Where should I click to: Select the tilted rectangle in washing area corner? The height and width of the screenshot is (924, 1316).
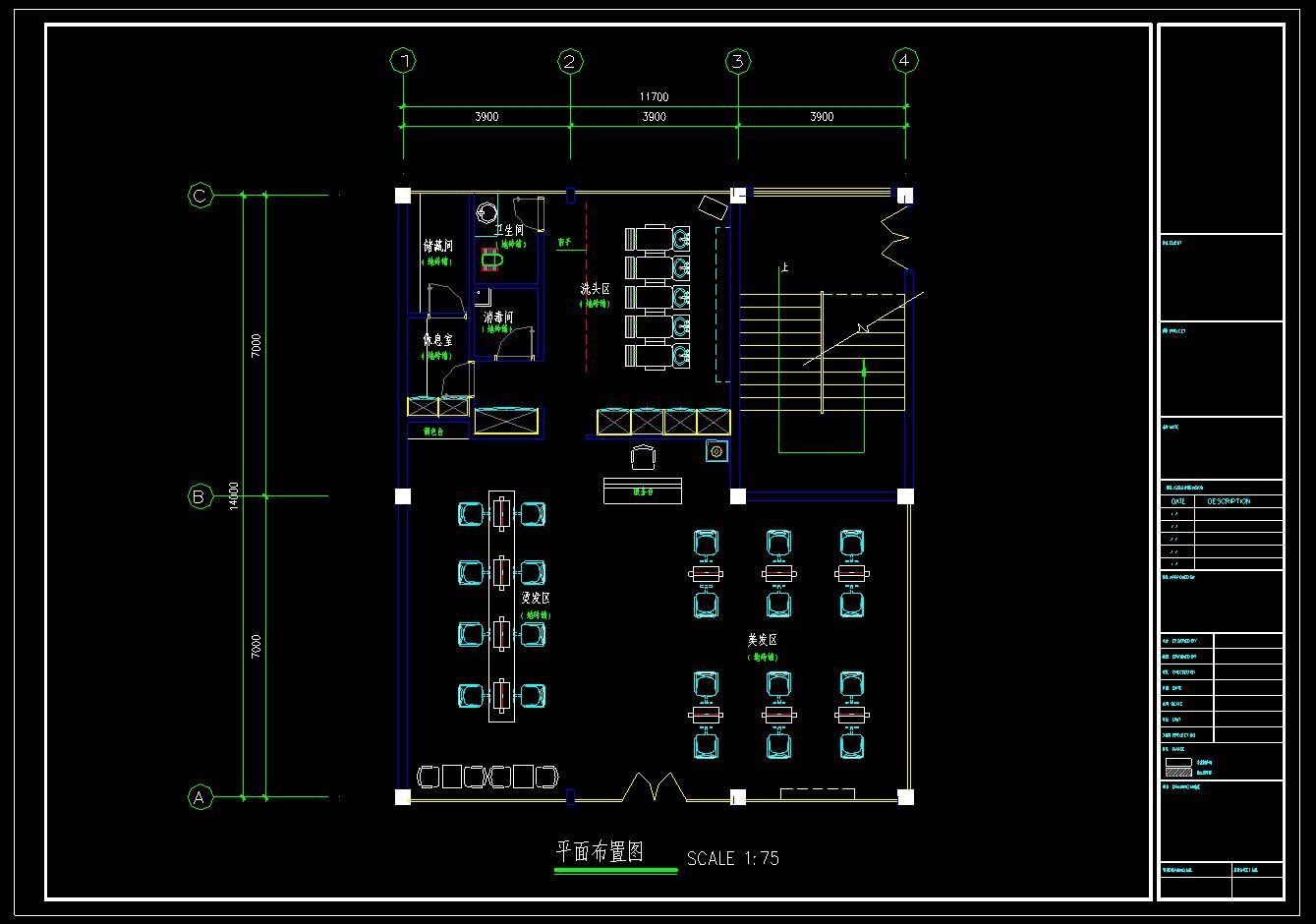[x=711, y=208]
